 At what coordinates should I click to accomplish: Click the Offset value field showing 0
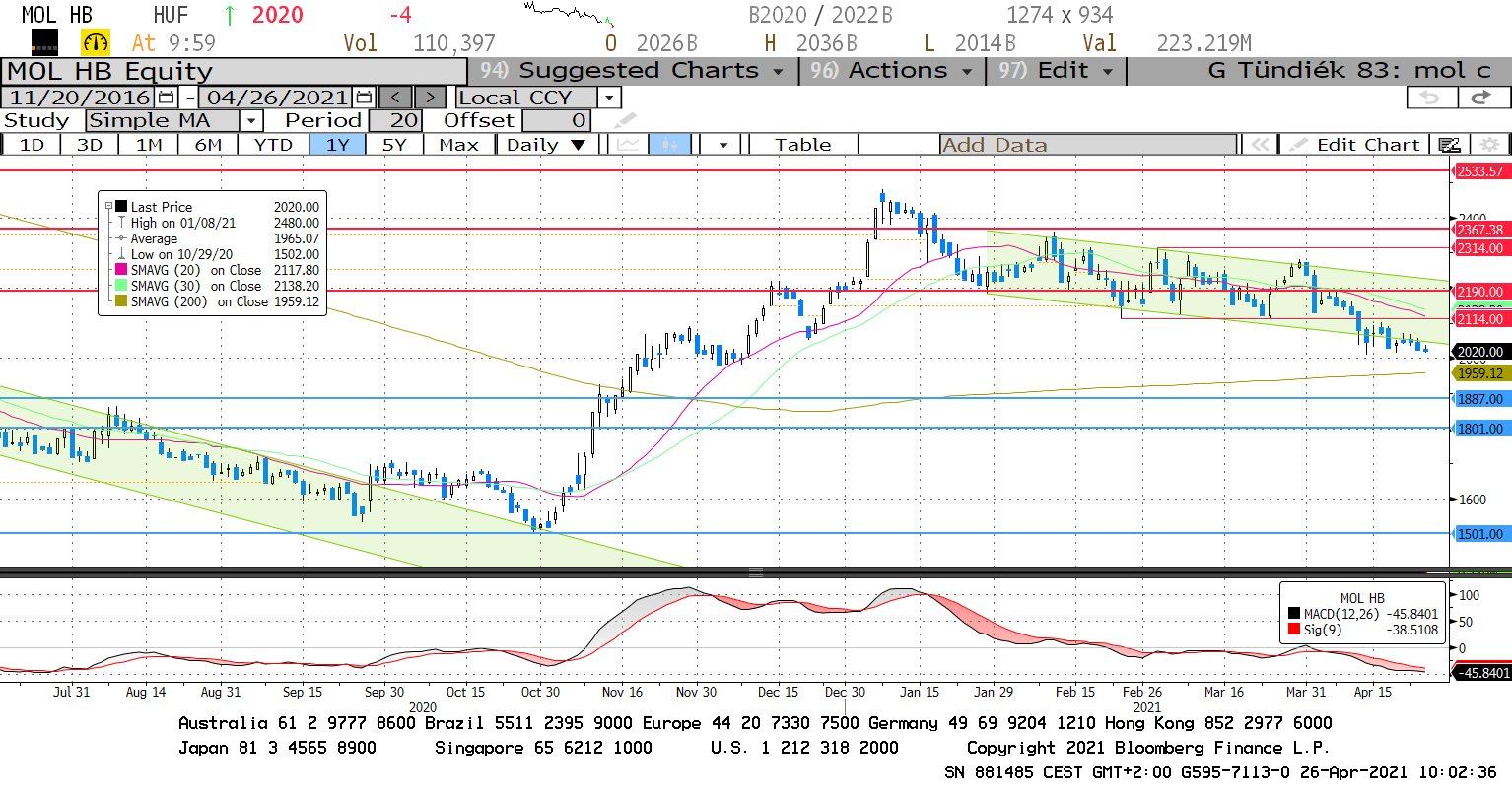557,121
